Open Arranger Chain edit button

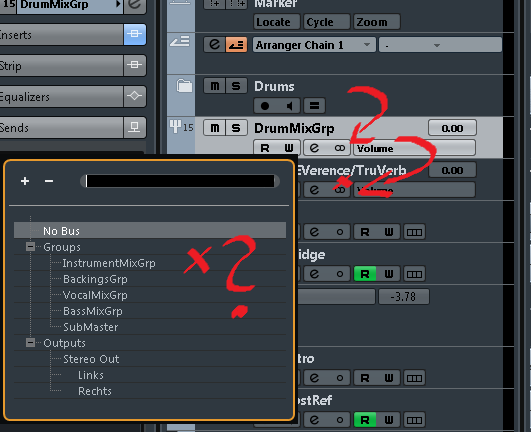214,44
